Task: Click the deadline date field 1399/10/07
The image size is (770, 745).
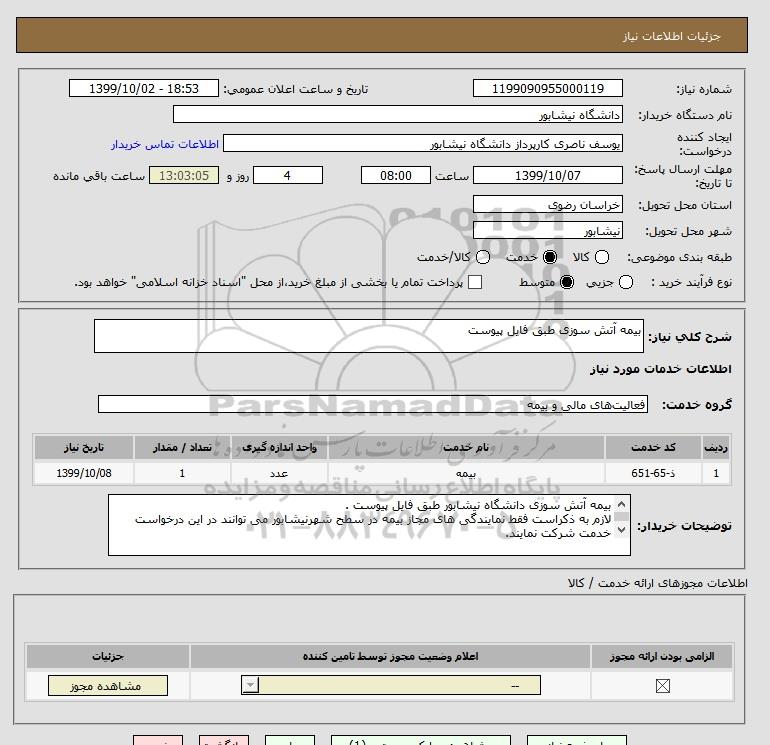Action: coord(548,175)
